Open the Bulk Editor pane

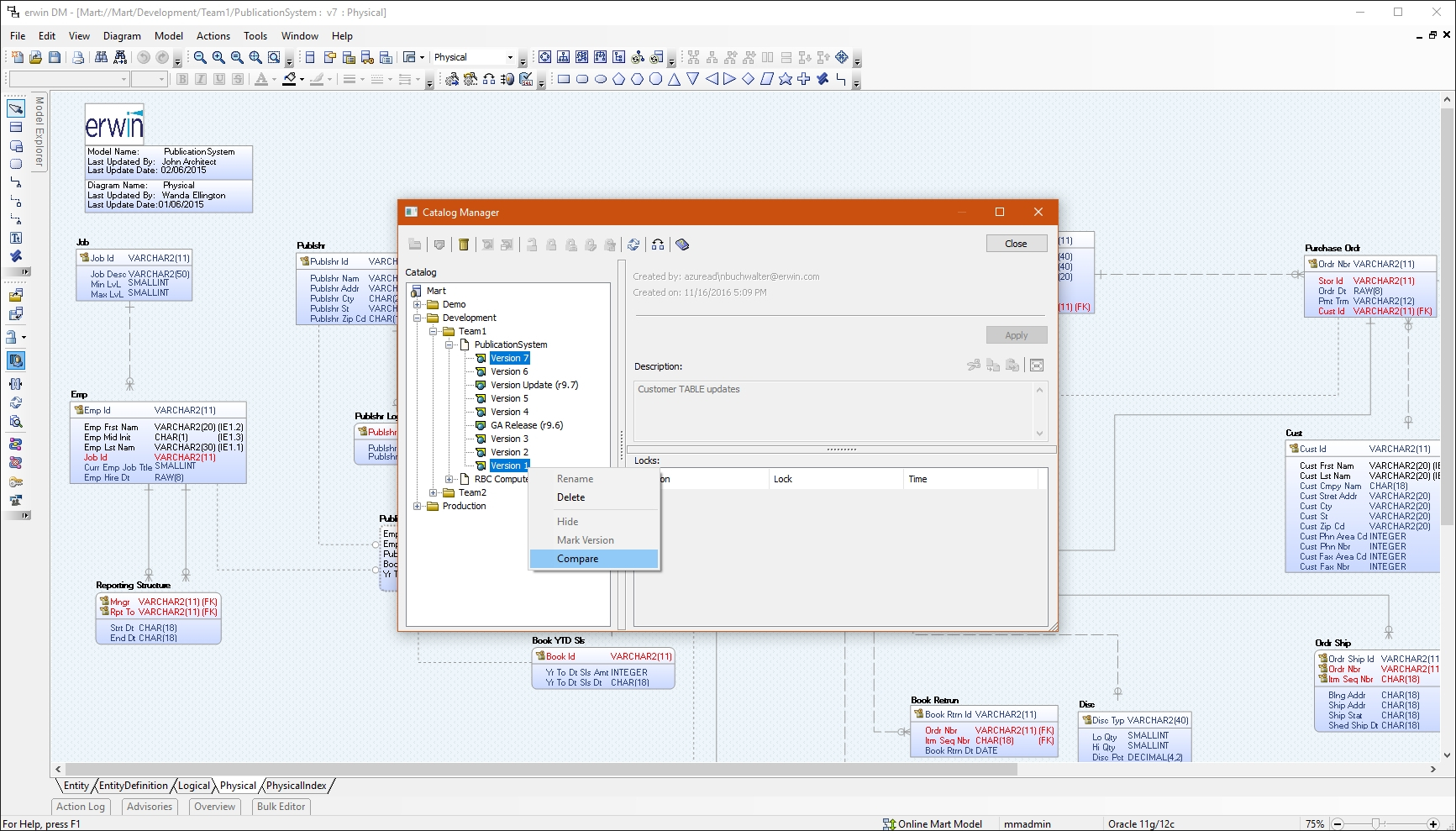(x=281, y=807)
